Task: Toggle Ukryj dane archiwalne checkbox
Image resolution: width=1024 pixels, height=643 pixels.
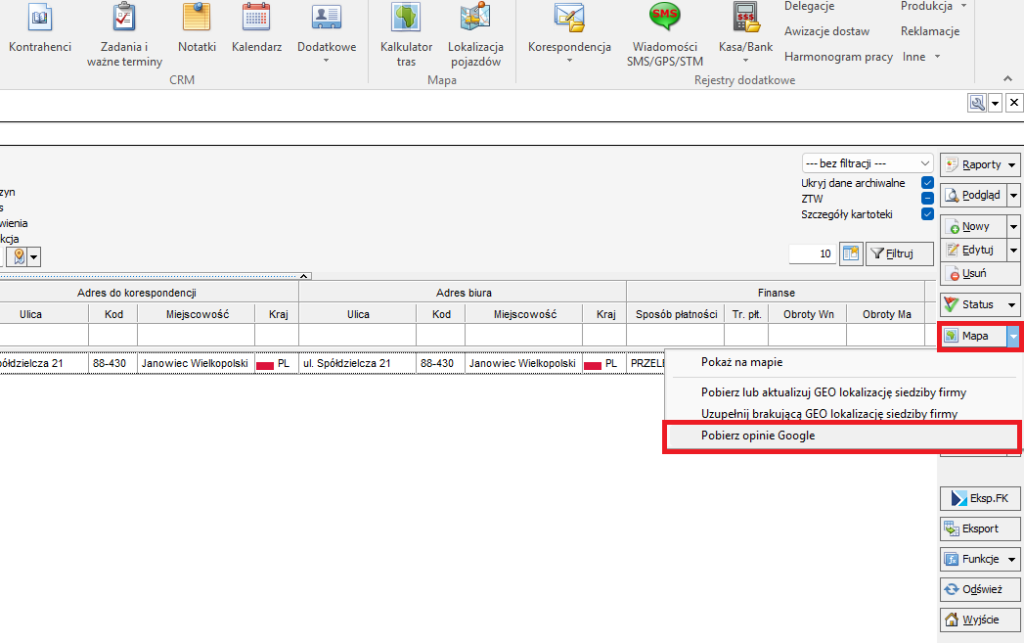Action: [x=927, y=183]
